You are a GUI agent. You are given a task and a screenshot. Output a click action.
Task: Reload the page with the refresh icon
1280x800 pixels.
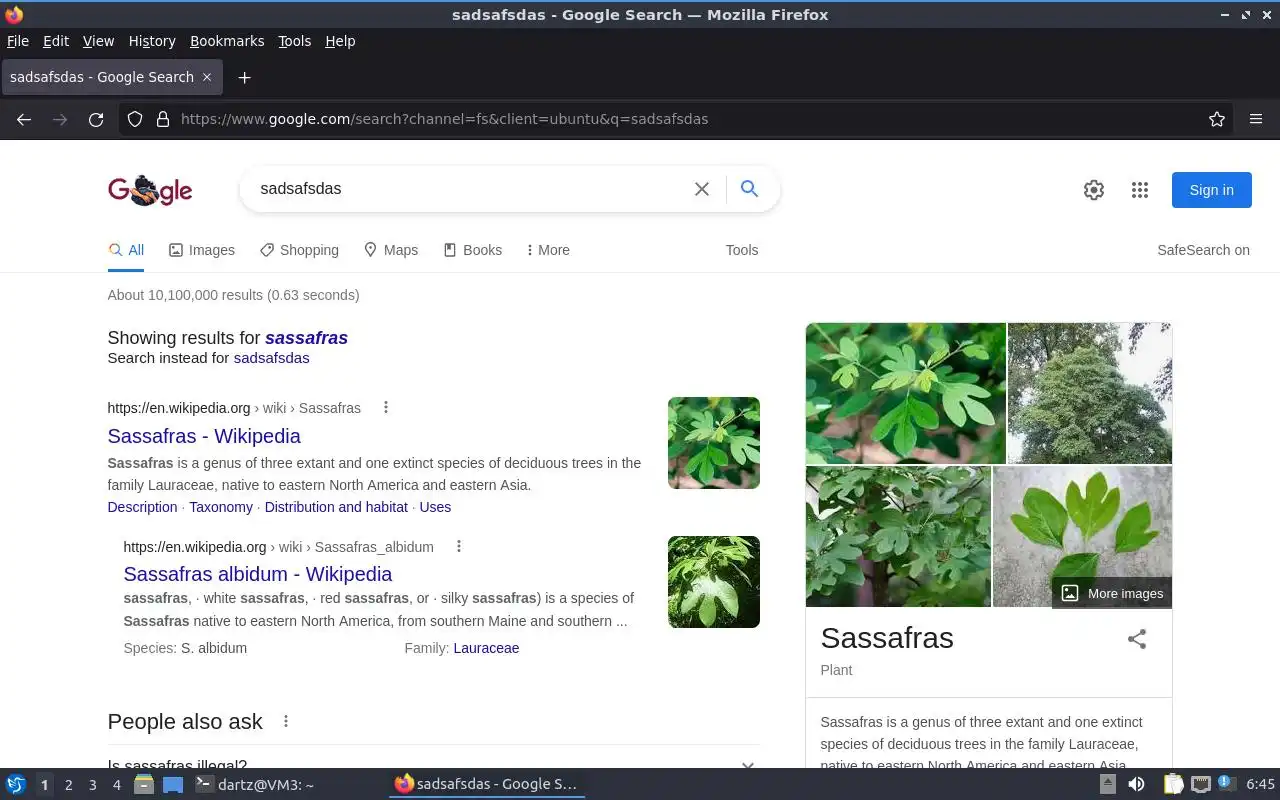click(x=96, y=119)
